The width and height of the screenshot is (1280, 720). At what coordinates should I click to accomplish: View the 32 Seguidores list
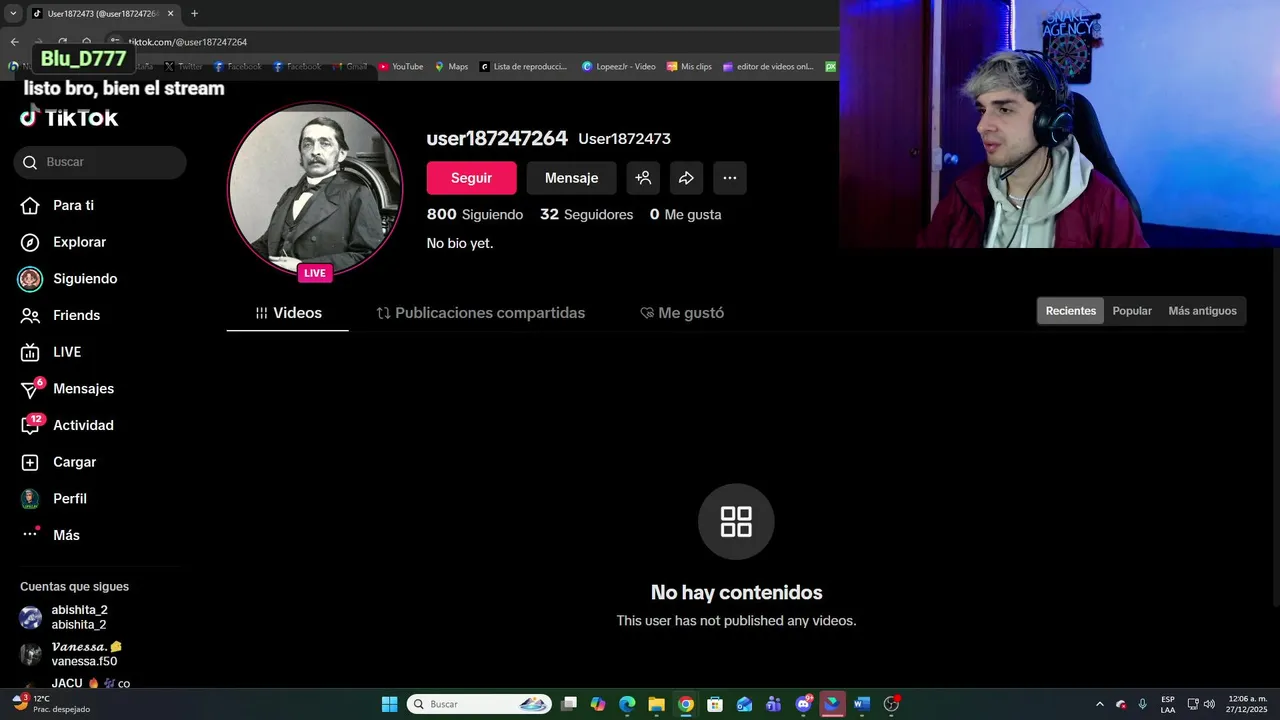(x=586, y=215)
